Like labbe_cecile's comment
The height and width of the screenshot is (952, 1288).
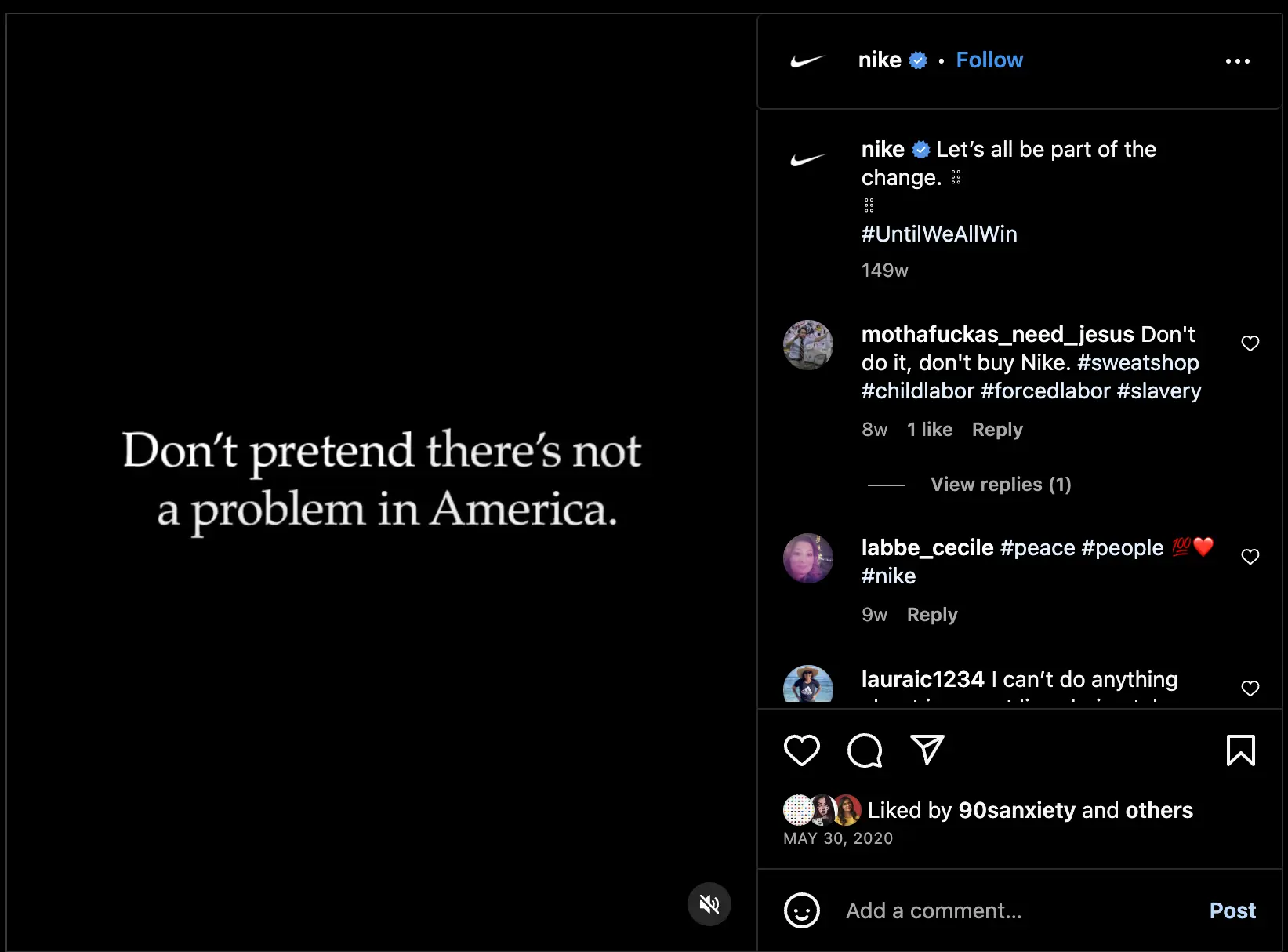[x=1250, y=557]
